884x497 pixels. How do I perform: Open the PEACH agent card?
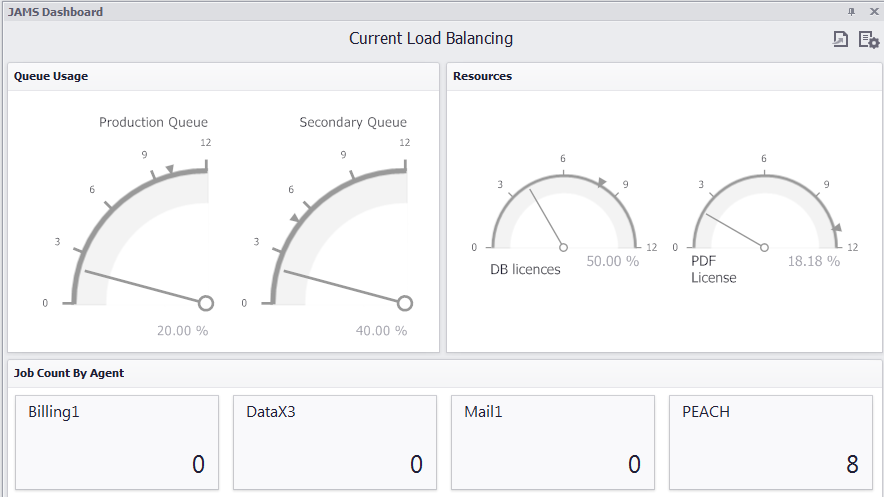[x=770, y=442]
